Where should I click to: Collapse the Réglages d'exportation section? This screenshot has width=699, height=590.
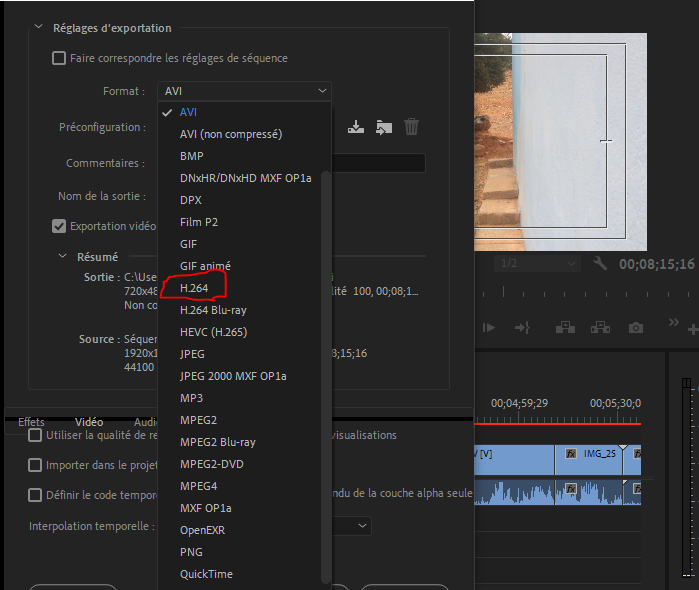click(x=39, y=27)
